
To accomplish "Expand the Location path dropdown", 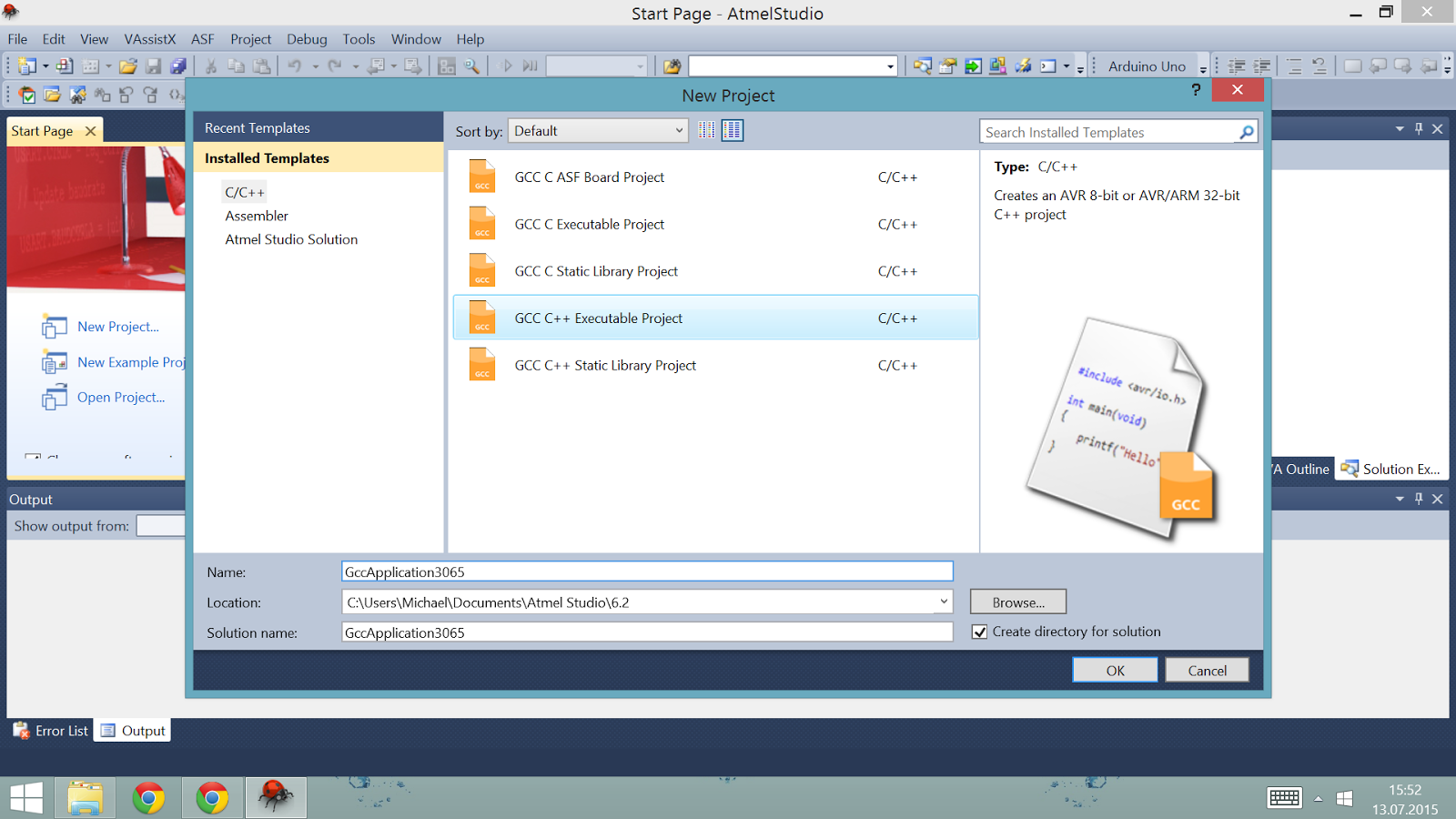I will tap(944, 602).
